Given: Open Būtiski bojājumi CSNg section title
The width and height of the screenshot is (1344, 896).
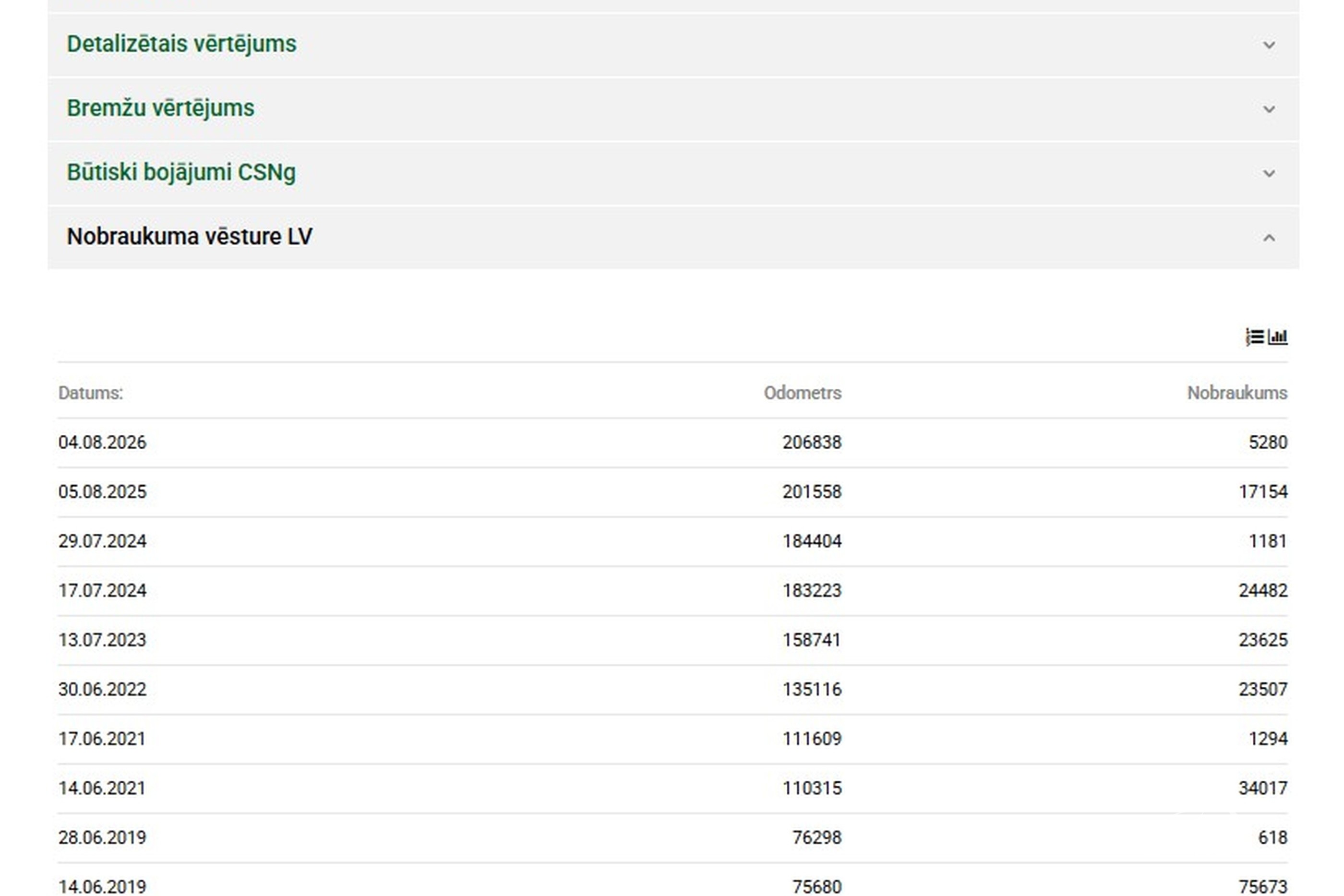Looking at the screenshot, I should click(181, 172).
